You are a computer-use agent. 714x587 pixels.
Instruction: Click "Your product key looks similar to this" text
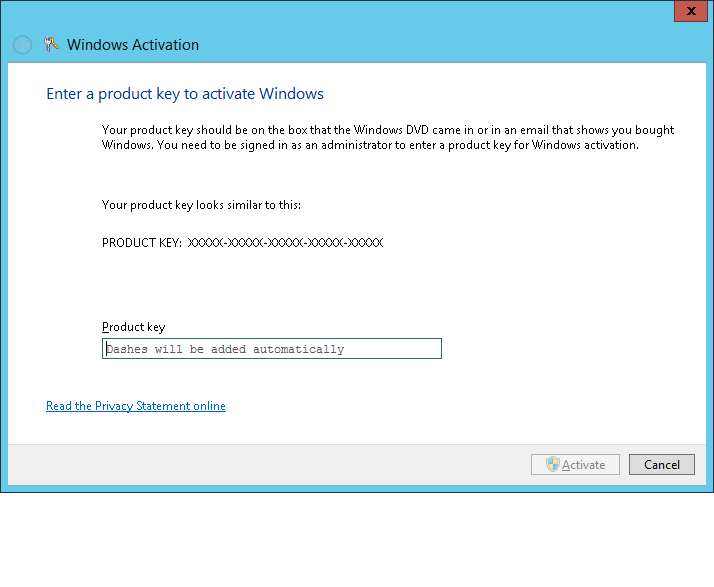(x=201, y=205)
